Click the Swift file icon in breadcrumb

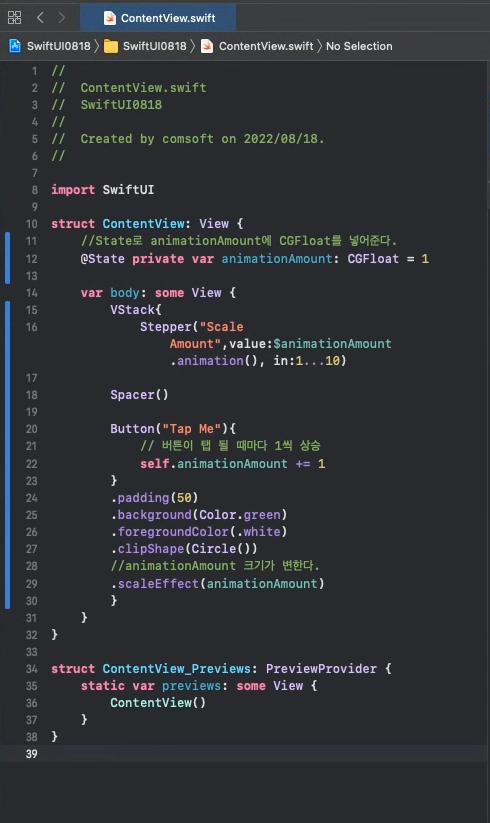click(x=207, y=46)
